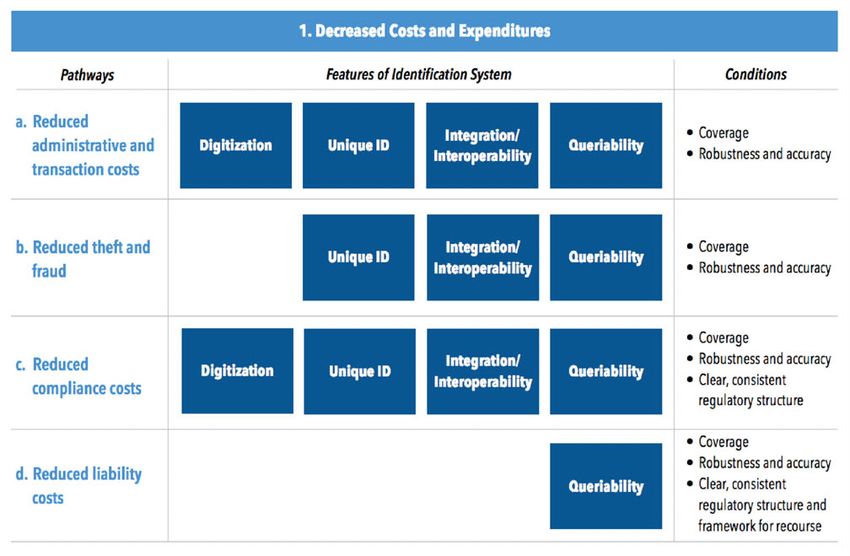Click Queriability in Reduced compliance costs row
The height and width of the screenshot is (556, 850).
pyautogui.click(x=606, y=371)
